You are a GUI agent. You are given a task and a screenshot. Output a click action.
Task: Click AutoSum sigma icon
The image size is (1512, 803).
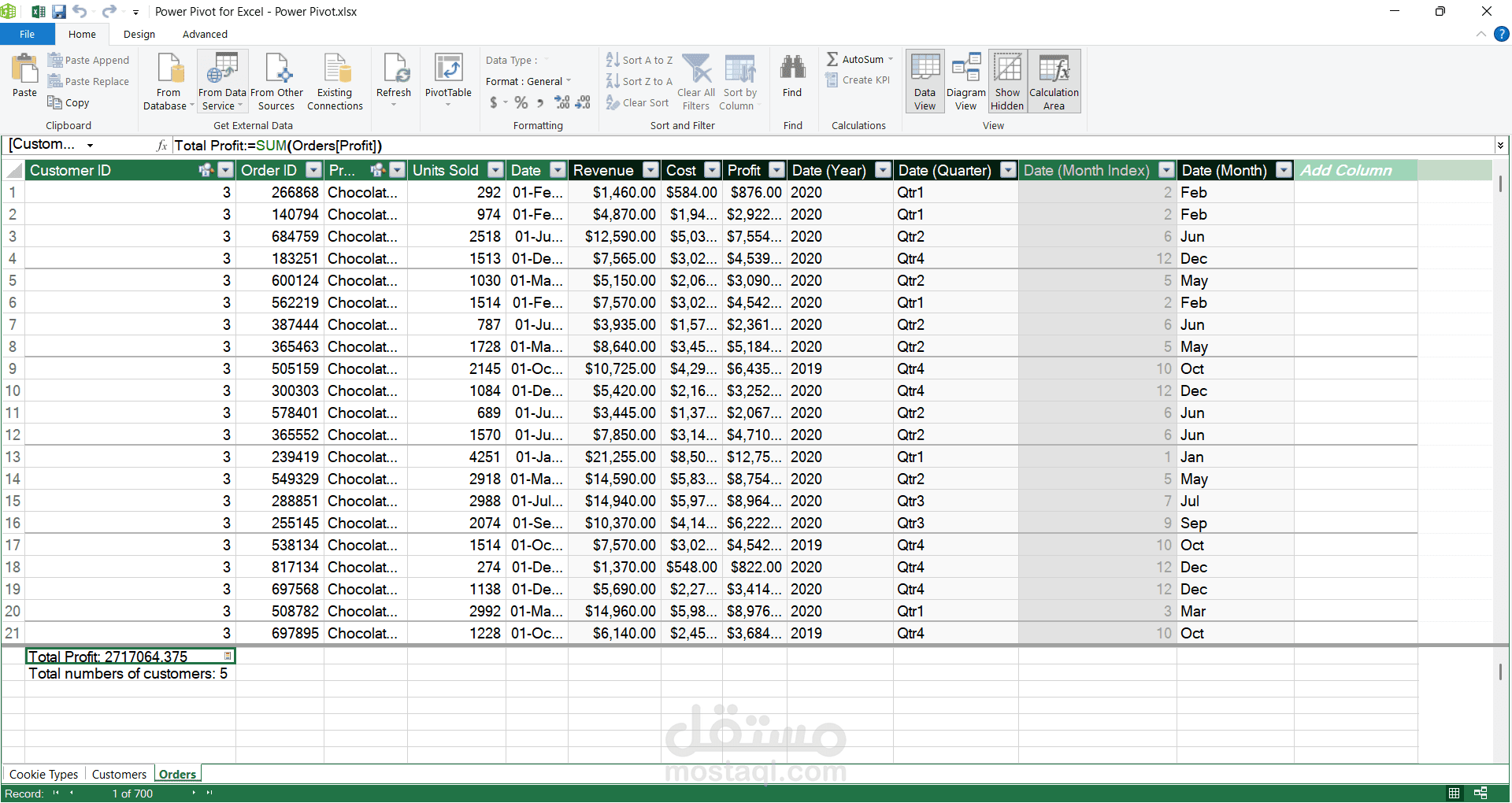pyautogui.click(x=832, y=59)
